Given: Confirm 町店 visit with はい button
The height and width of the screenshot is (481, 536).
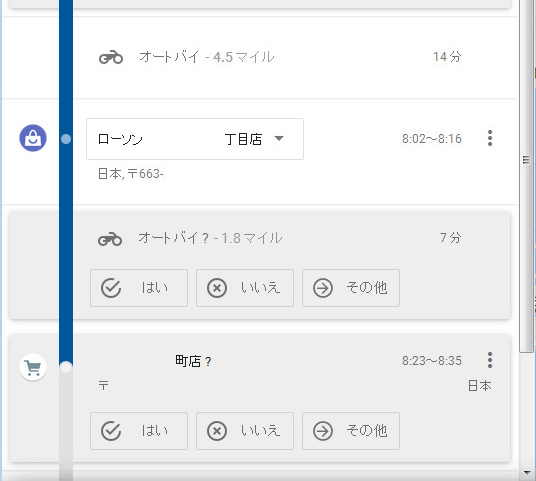Looking at the screenshot, I should pyautogui.click(x=139, y=431).
